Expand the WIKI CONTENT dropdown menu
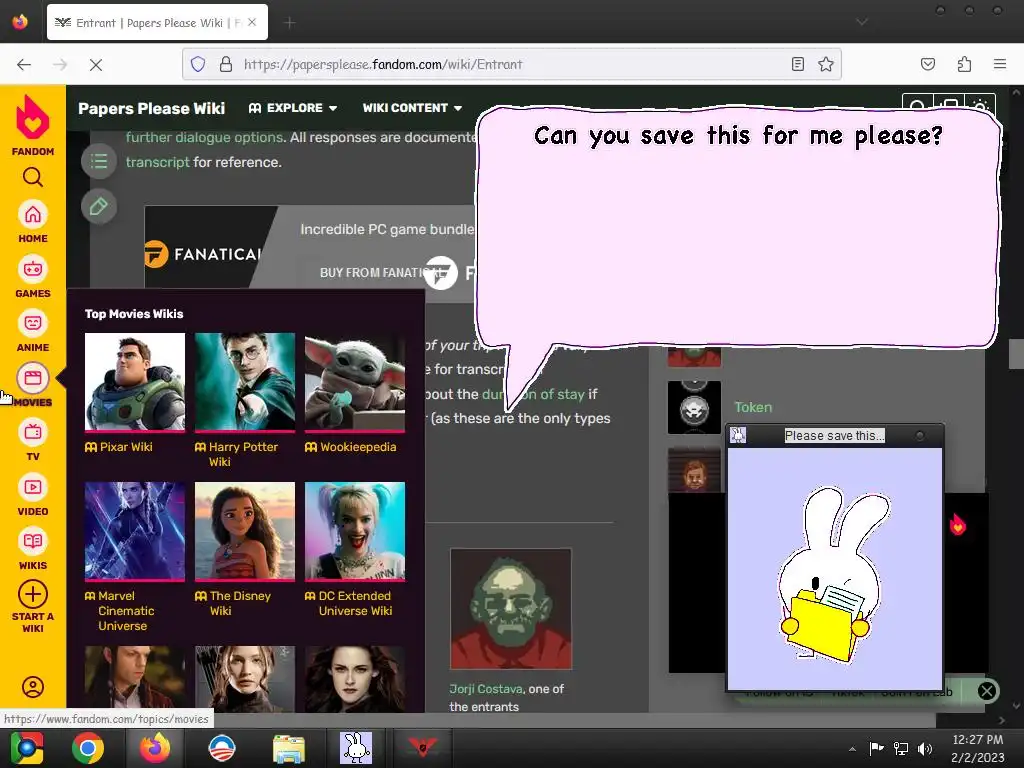 [412, 108]
